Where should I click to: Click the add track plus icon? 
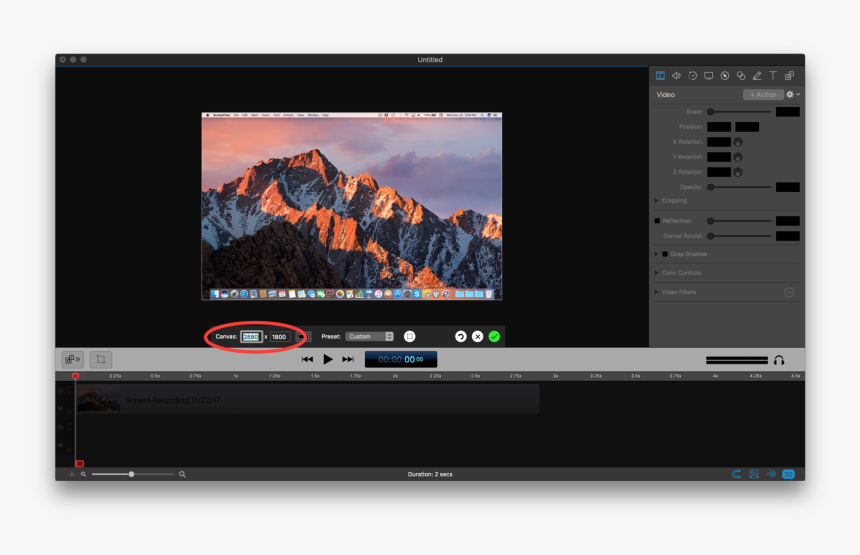coord(71,474)
